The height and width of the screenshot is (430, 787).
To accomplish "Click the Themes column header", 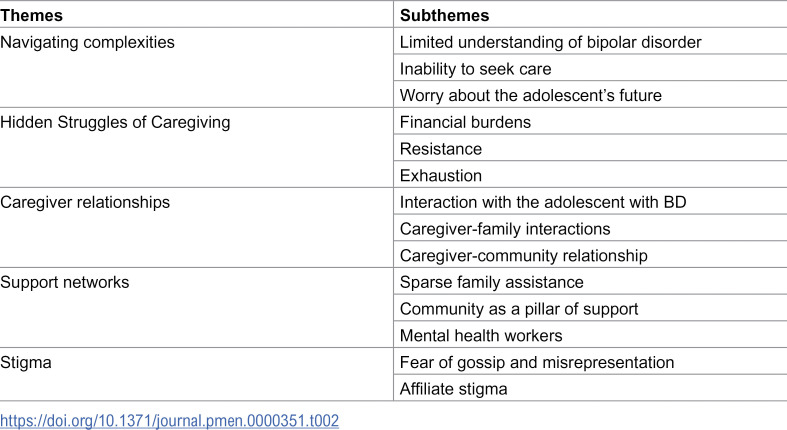I will coord(196,14).
